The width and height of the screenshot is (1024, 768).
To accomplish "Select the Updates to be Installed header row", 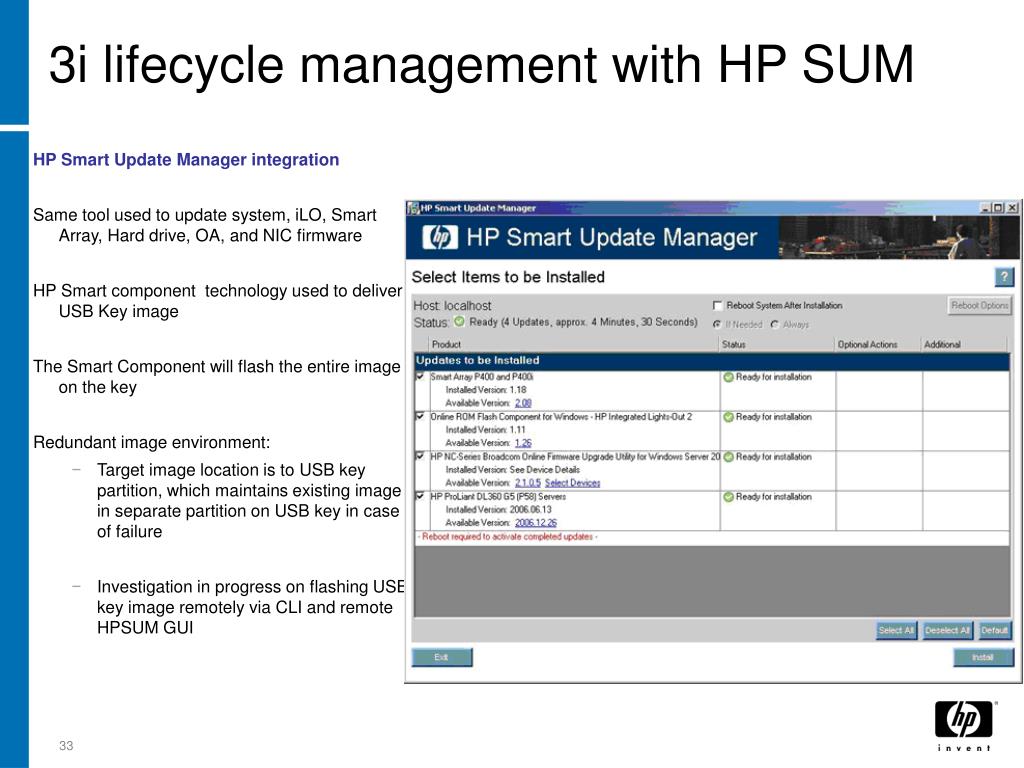I will [711, 360].
